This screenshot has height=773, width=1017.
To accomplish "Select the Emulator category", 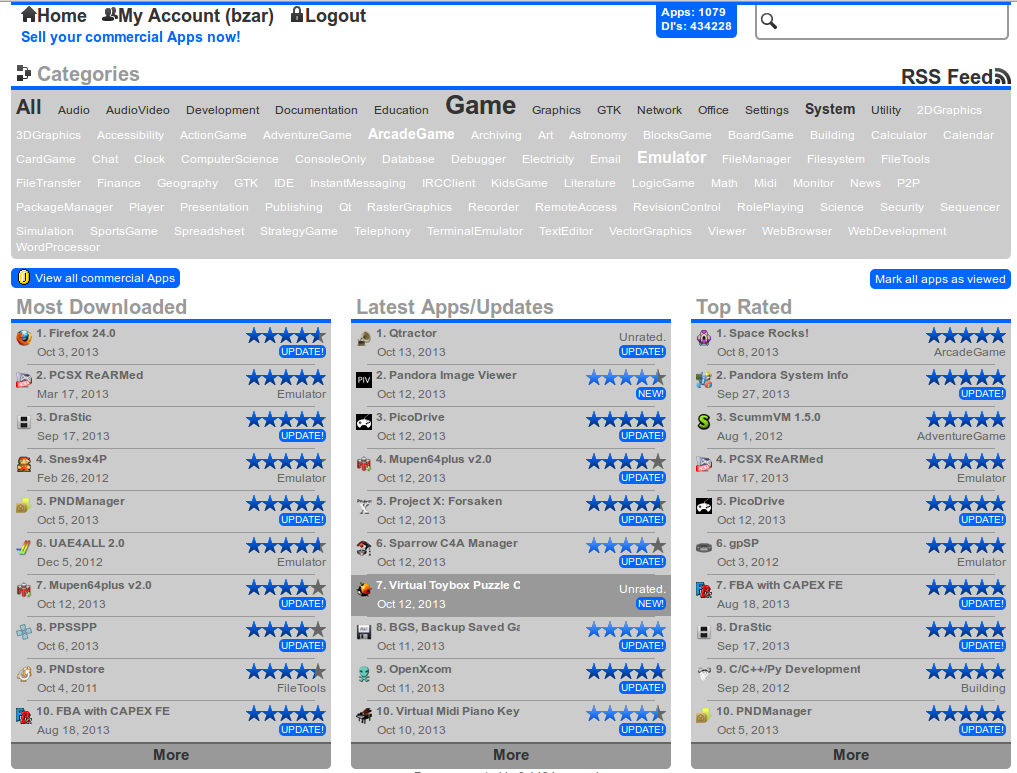I will pos(671,158).
